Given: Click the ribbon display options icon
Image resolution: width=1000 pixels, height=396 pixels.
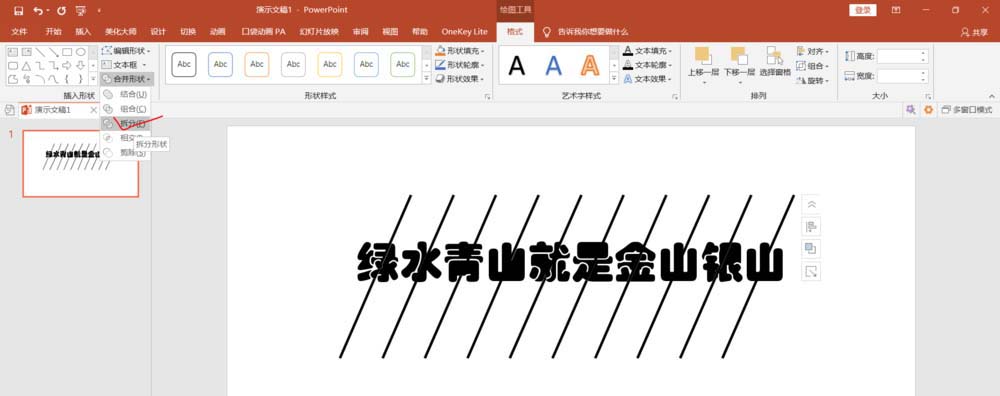Looking at the screenshot, I should tap(896, 11).
